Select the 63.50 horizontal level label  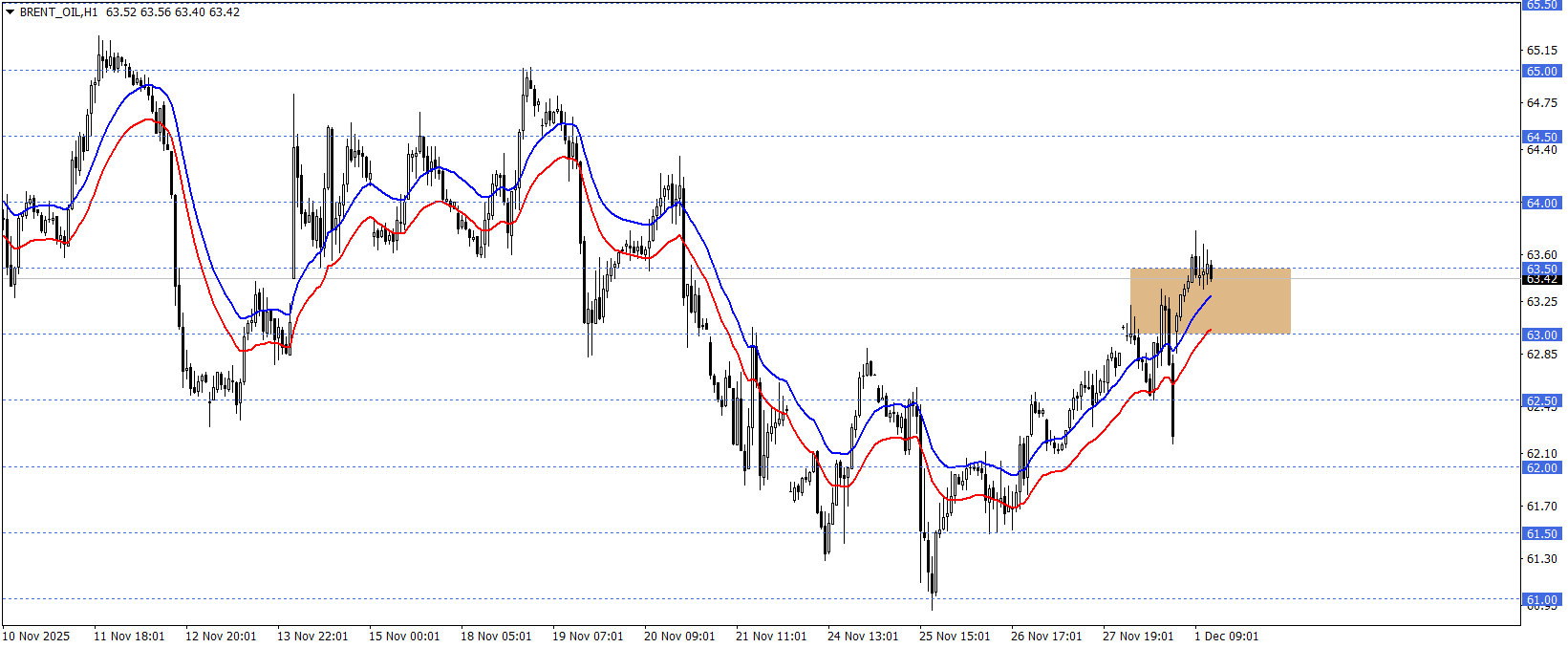1541,269
